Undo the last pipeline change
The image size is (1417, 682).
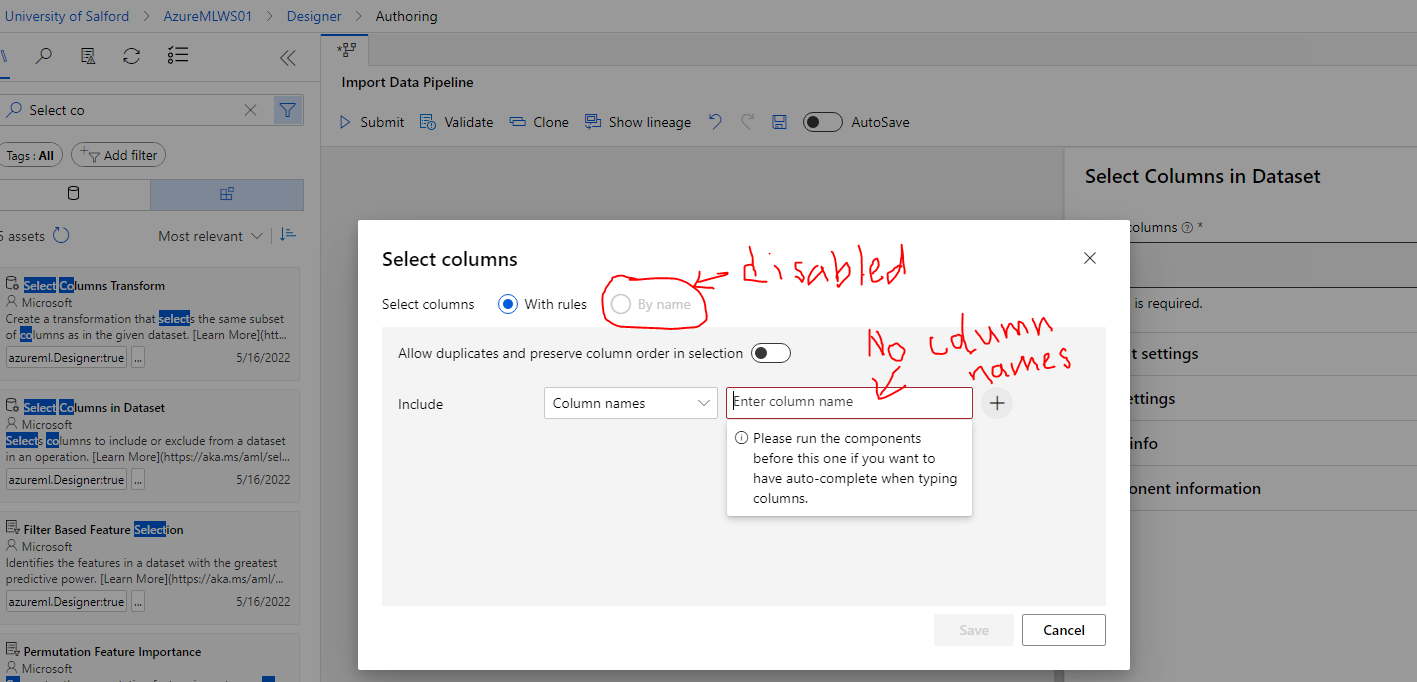coord(715,122)
